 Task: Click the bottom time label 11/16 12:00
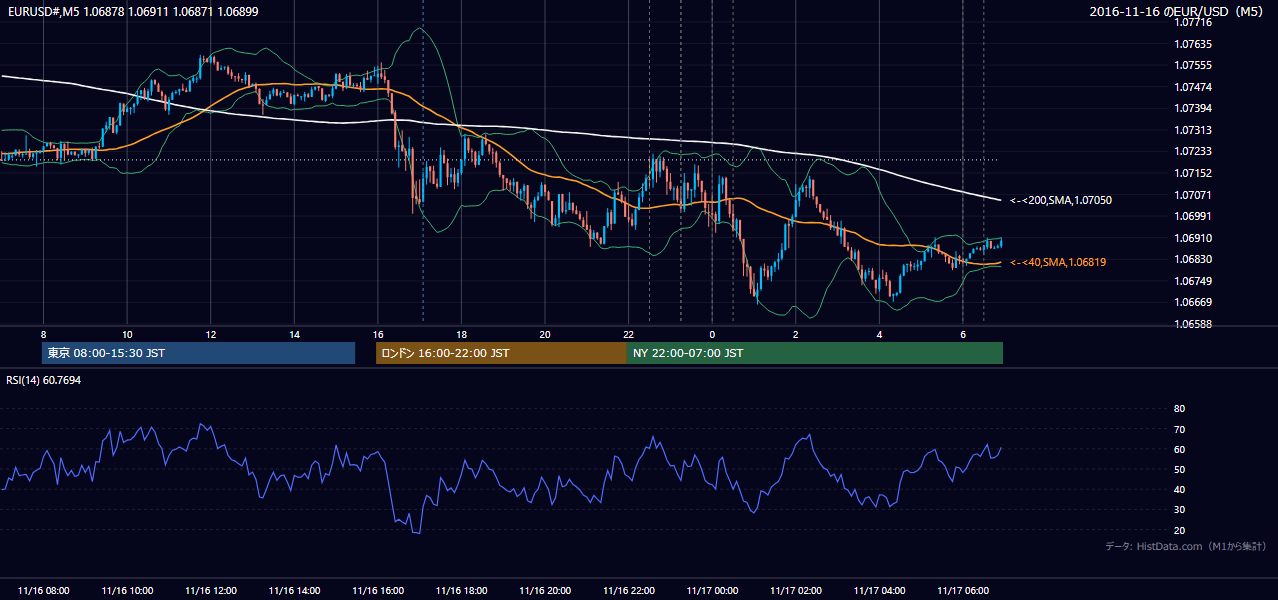[x=210, y=591]
